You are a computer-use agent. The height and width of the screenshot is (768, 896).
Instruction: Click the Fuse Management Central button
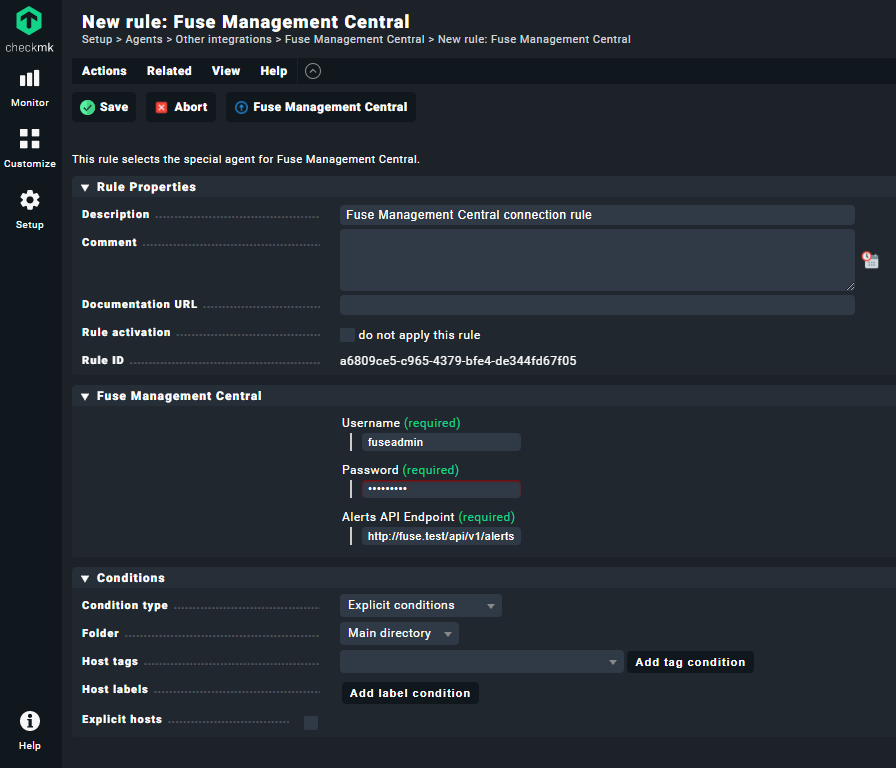(x=321, y=107)
